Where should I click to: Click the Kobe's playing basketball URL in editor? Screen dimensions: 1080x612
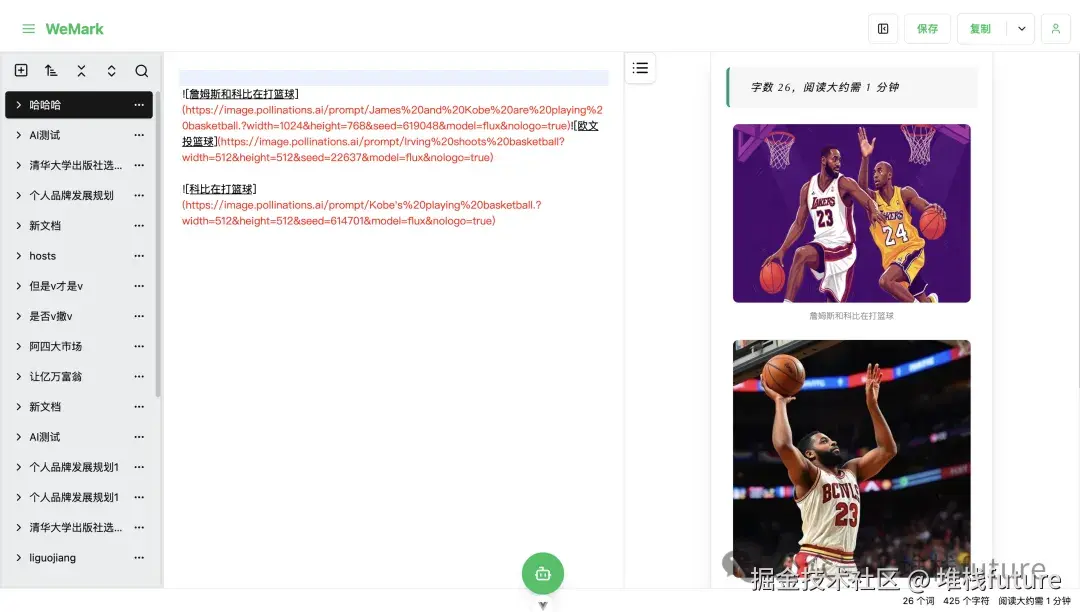click(362, 213)
